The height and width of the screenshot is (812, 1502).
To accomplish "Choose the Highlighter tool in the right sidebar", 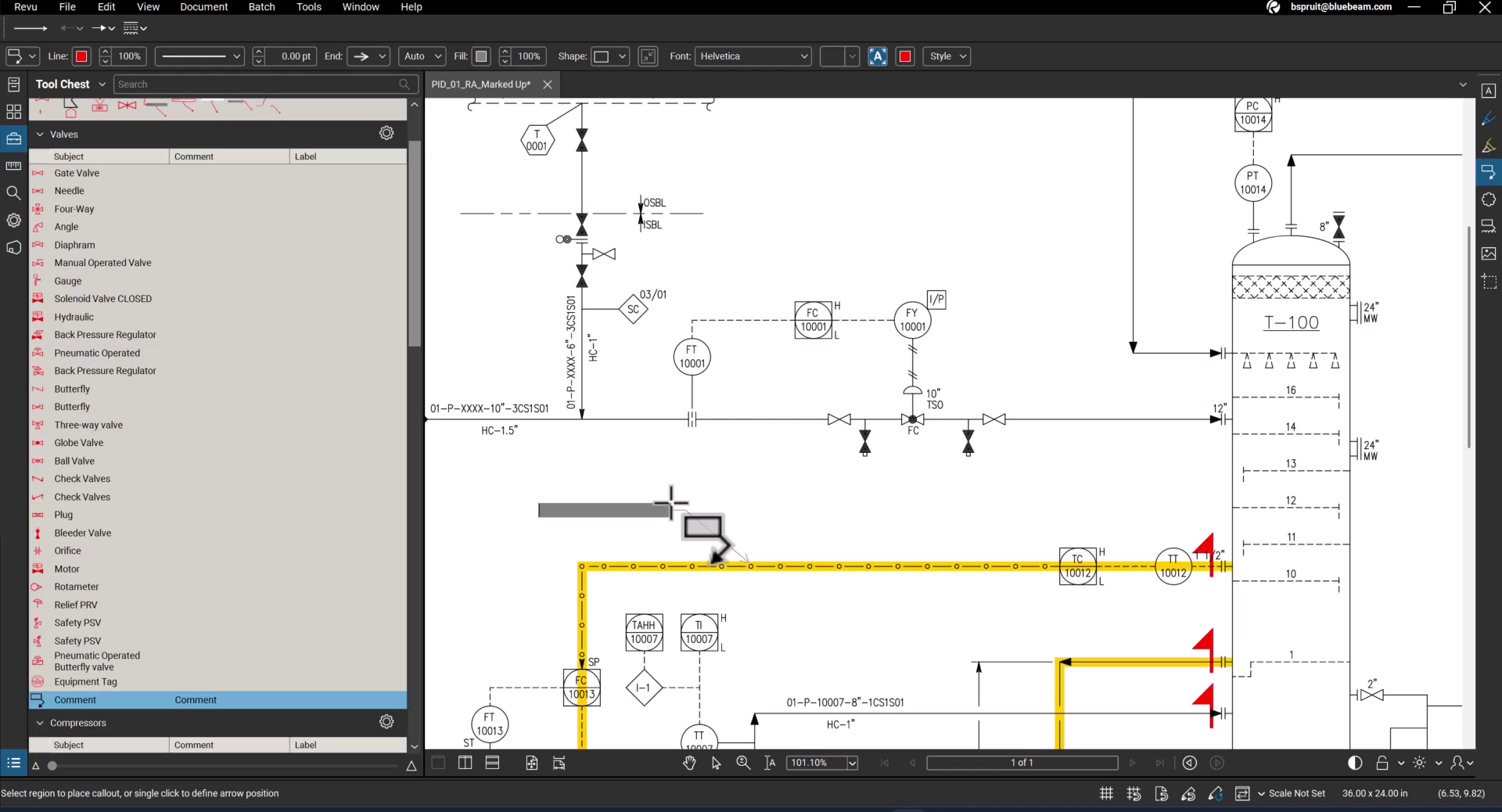I will 1489,146.
